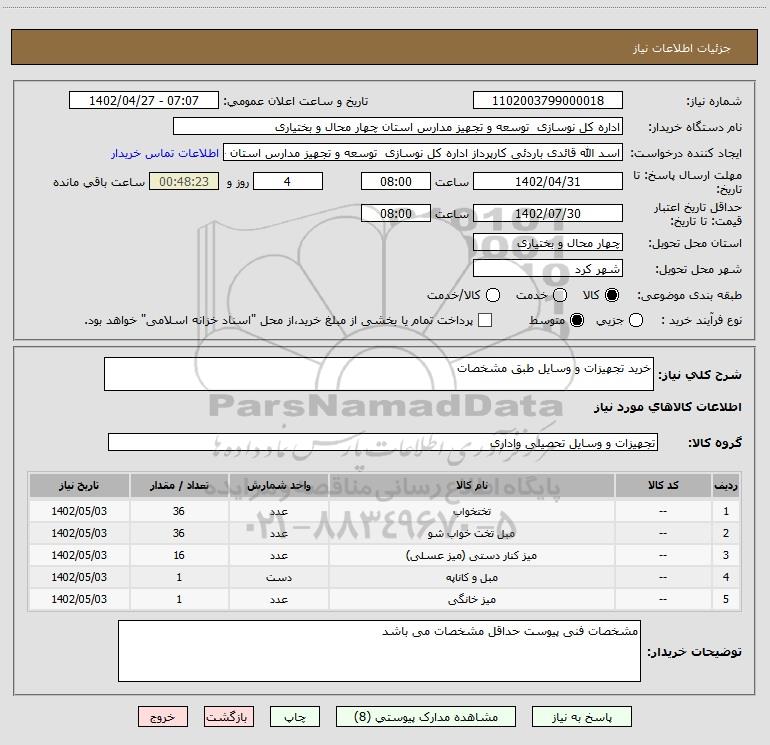The height and width of the screenshot is (745, 770).
Task: Click the unit دست in مبل و کاناپه row
Action: tap(278, 578)
